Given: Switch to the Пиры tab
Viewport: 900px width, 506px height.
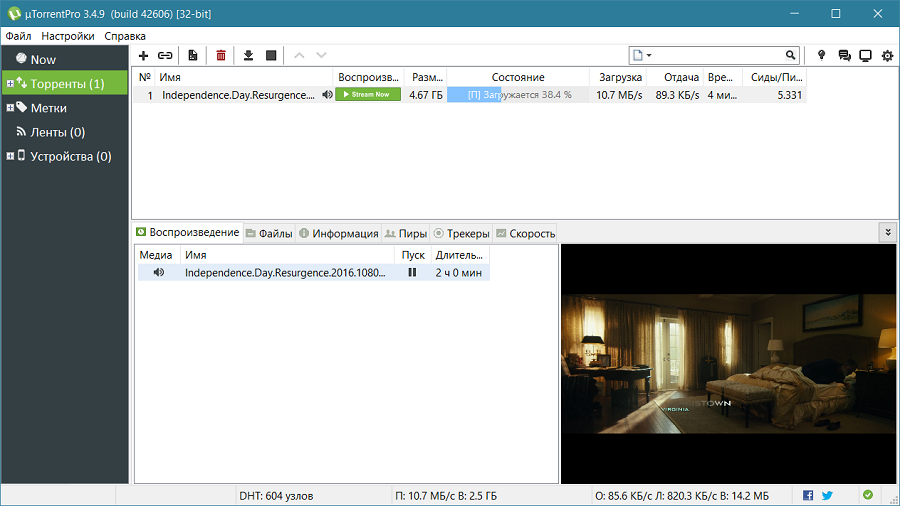Looking at the screenshot, I should (x=406, y=233).
